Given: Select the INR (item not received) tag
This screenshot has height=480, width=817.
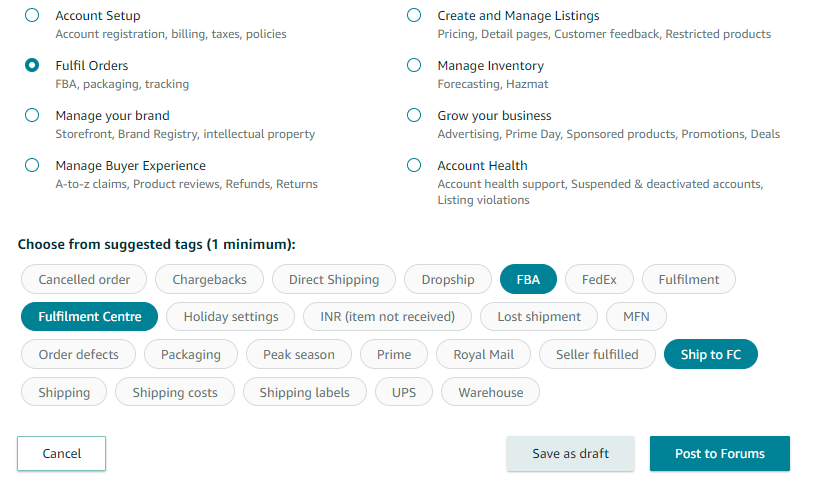Looking at the screenshot, I should (387, 316).
